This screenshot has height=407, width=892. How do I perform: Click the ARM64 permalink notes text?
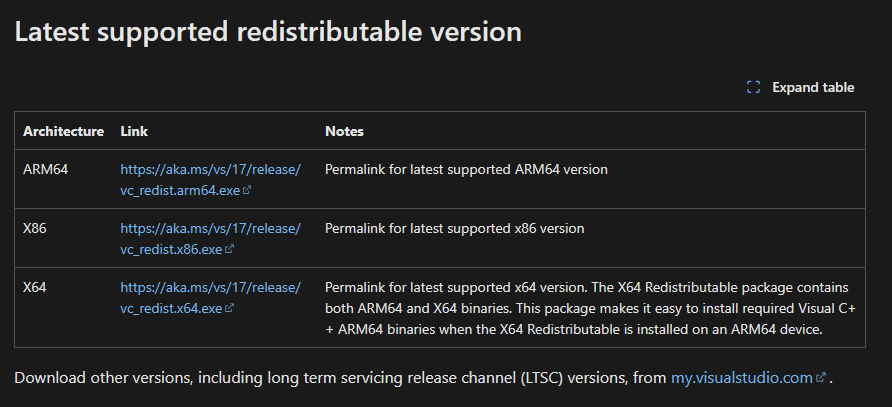click(466, 170)
